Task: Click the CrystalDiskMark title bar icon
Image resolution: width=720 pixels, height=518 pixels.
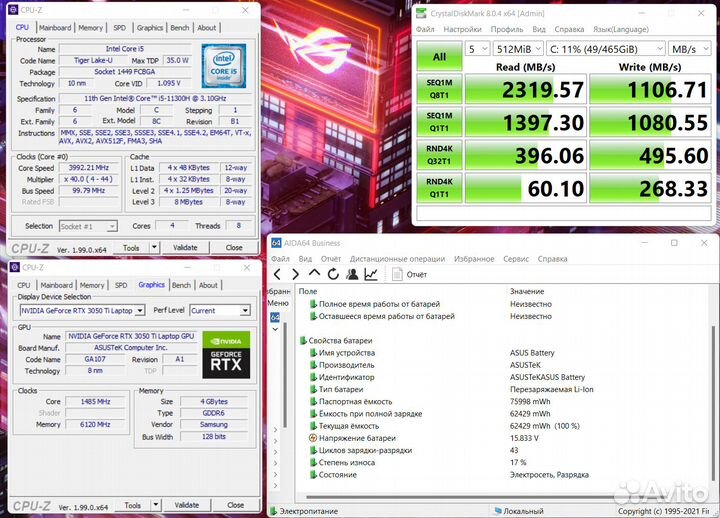Action: [421, 13]
